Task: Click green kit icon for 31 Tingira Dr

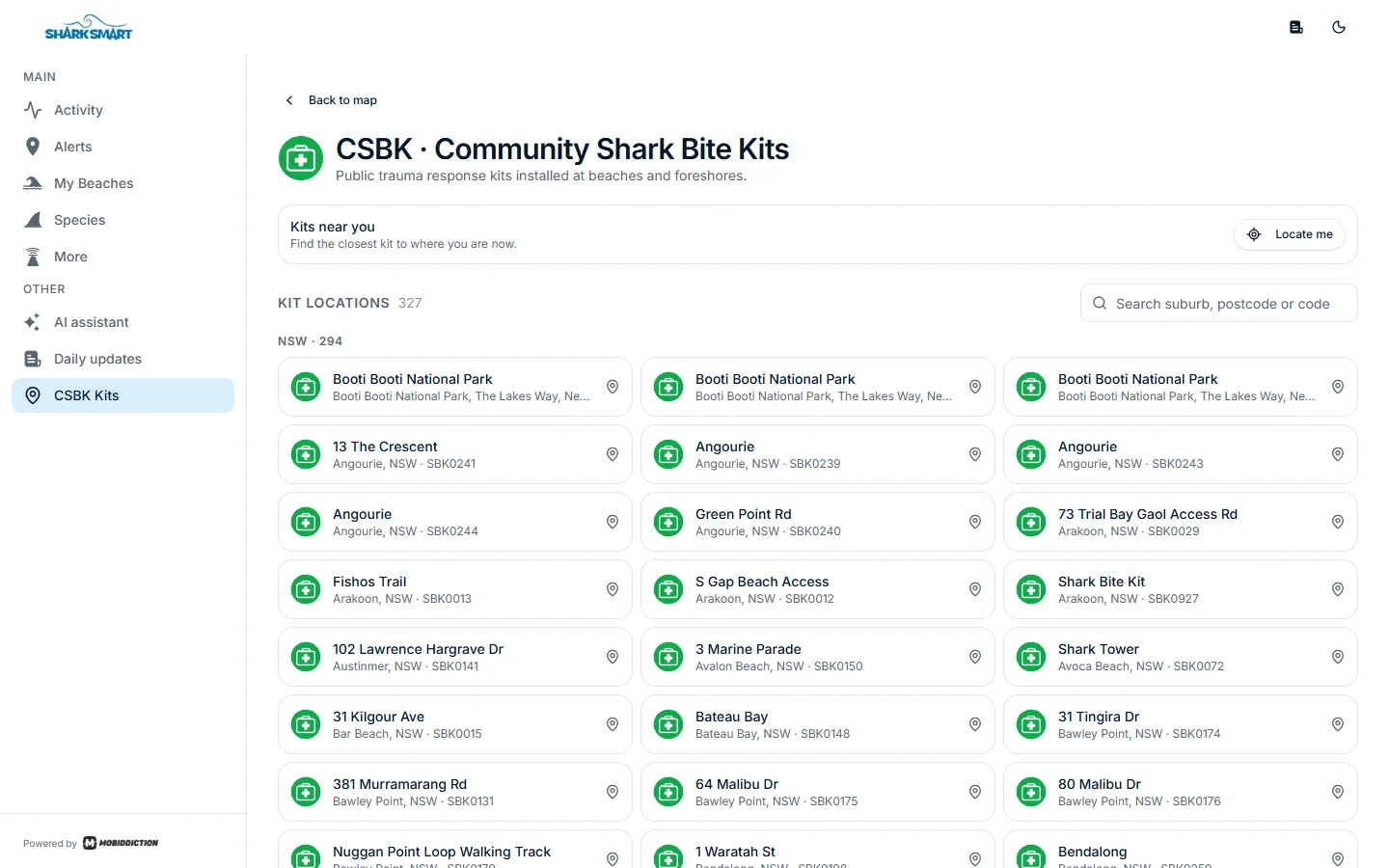Action: 1031,724
